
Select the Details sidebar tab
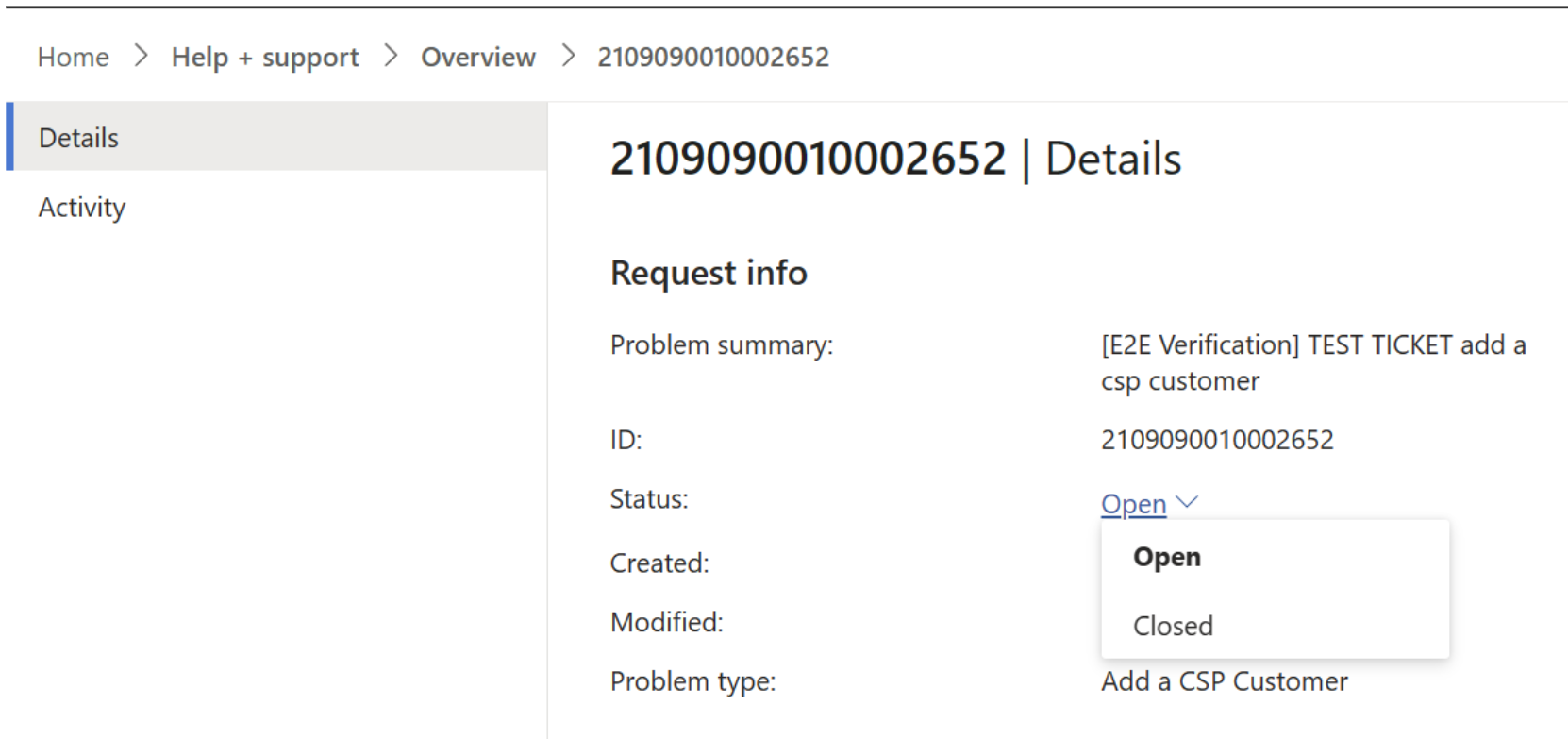point(79,138)
